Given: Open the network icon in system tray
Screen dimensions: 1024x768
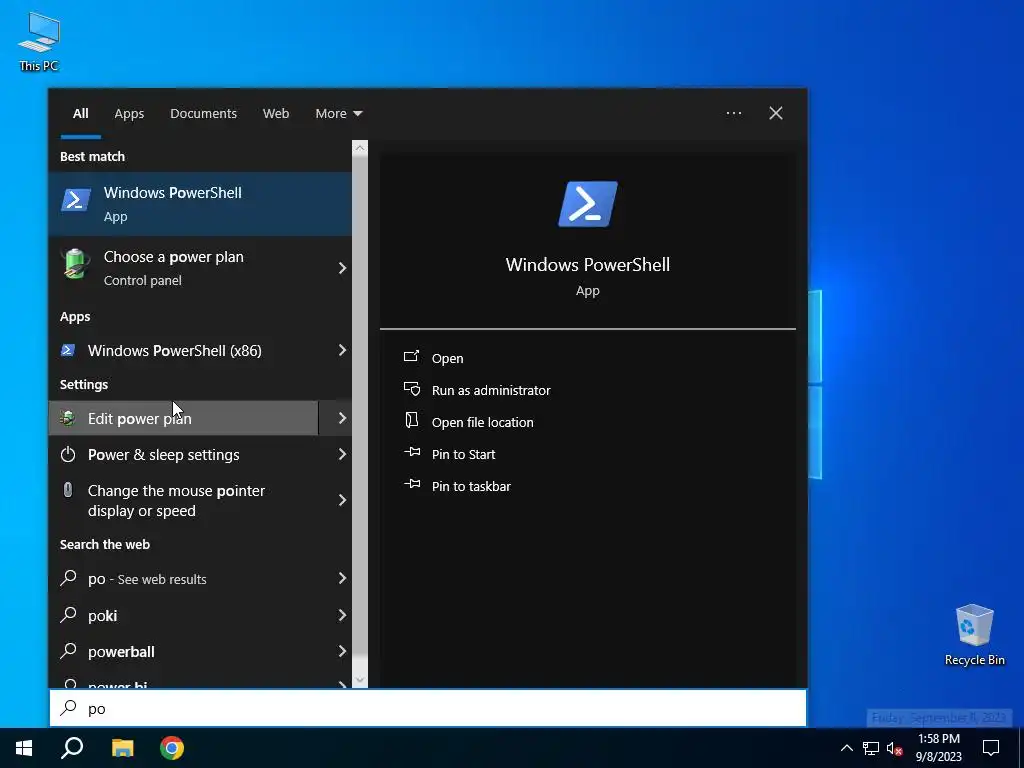Looking at the screenshot, I should click(871, 748).
